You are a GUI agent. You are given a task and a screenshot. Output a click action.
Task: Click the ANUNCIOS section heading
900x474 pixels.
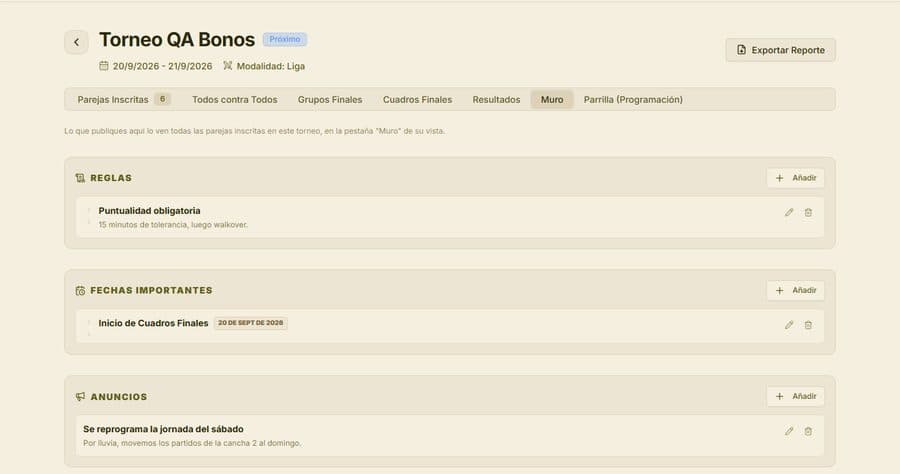tap(119, 397)
